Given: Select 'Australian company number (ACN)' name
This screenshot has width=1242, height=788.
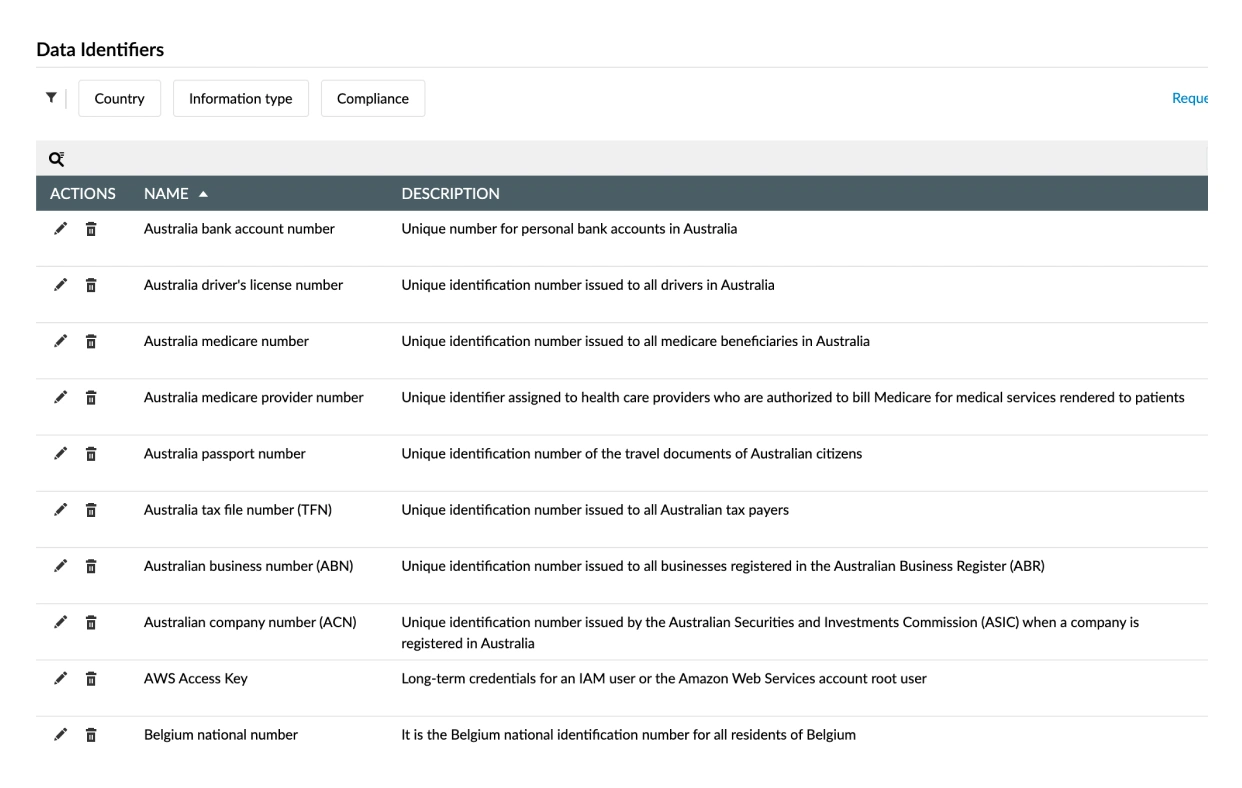Looking at the screenshot, I should 250,622.
